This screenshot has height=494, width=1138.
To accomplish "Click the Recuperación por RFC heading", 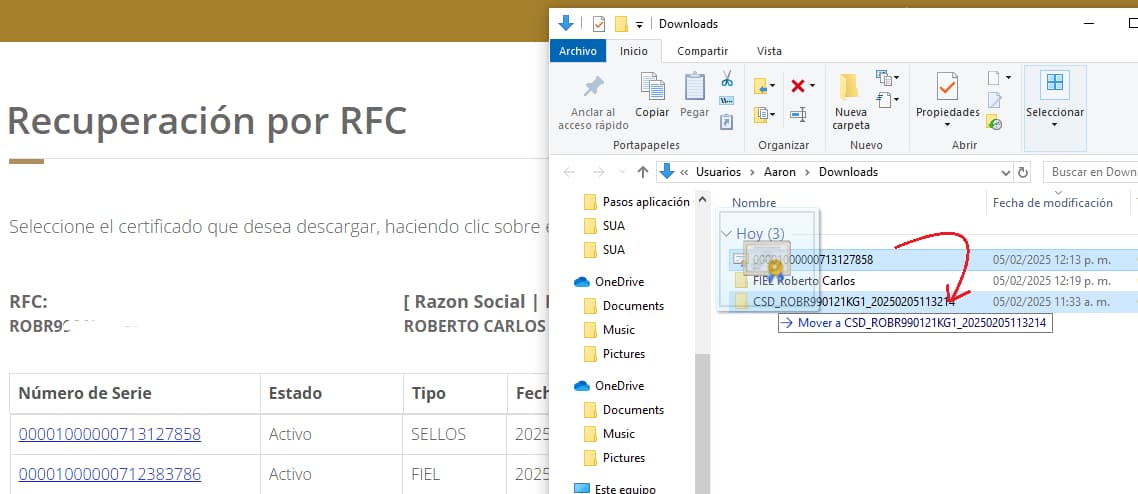I will tap(207, 120).
